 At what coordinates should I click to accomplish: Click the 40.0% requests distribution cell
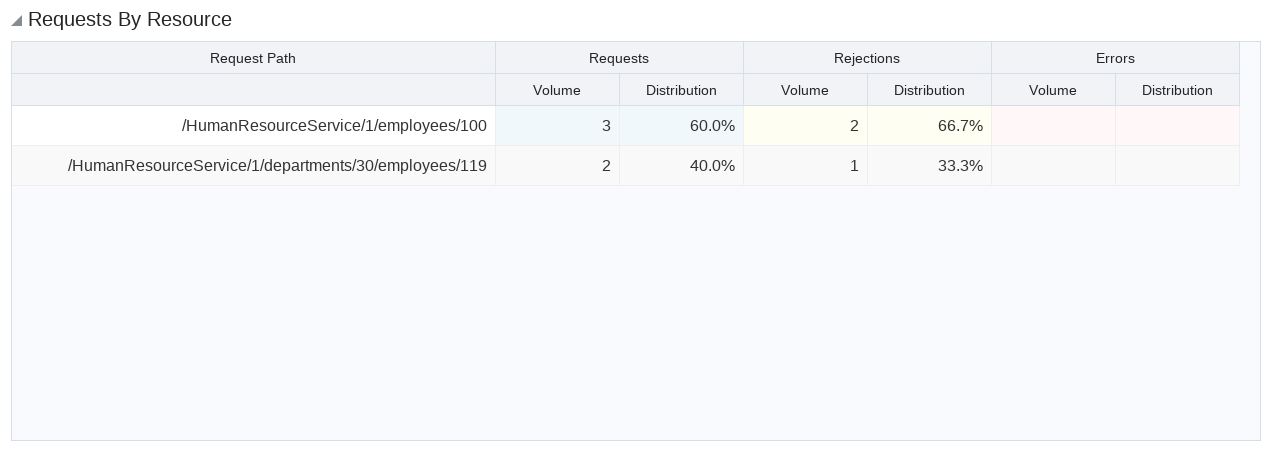tap(681, 166)
